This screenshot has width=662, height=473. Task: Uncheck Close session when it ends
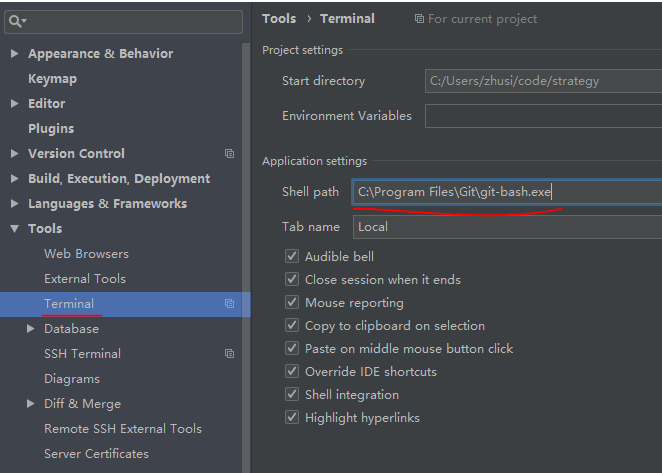[x=292, y=279]
